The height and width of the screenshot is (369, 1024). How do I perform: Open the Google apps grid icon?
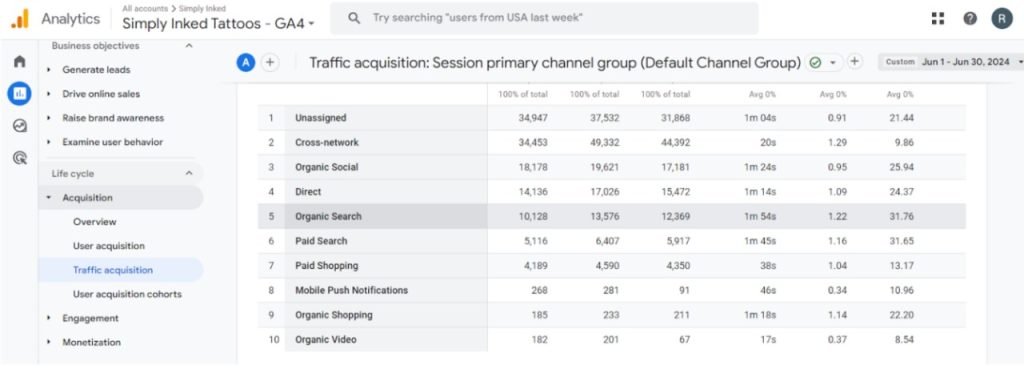coord(938,18)
